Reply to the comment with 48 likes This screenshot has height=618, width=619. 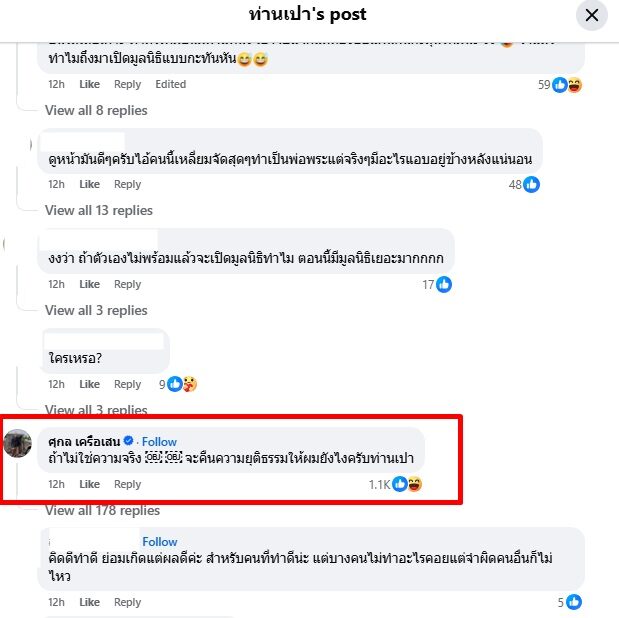[x=127, y=184]
